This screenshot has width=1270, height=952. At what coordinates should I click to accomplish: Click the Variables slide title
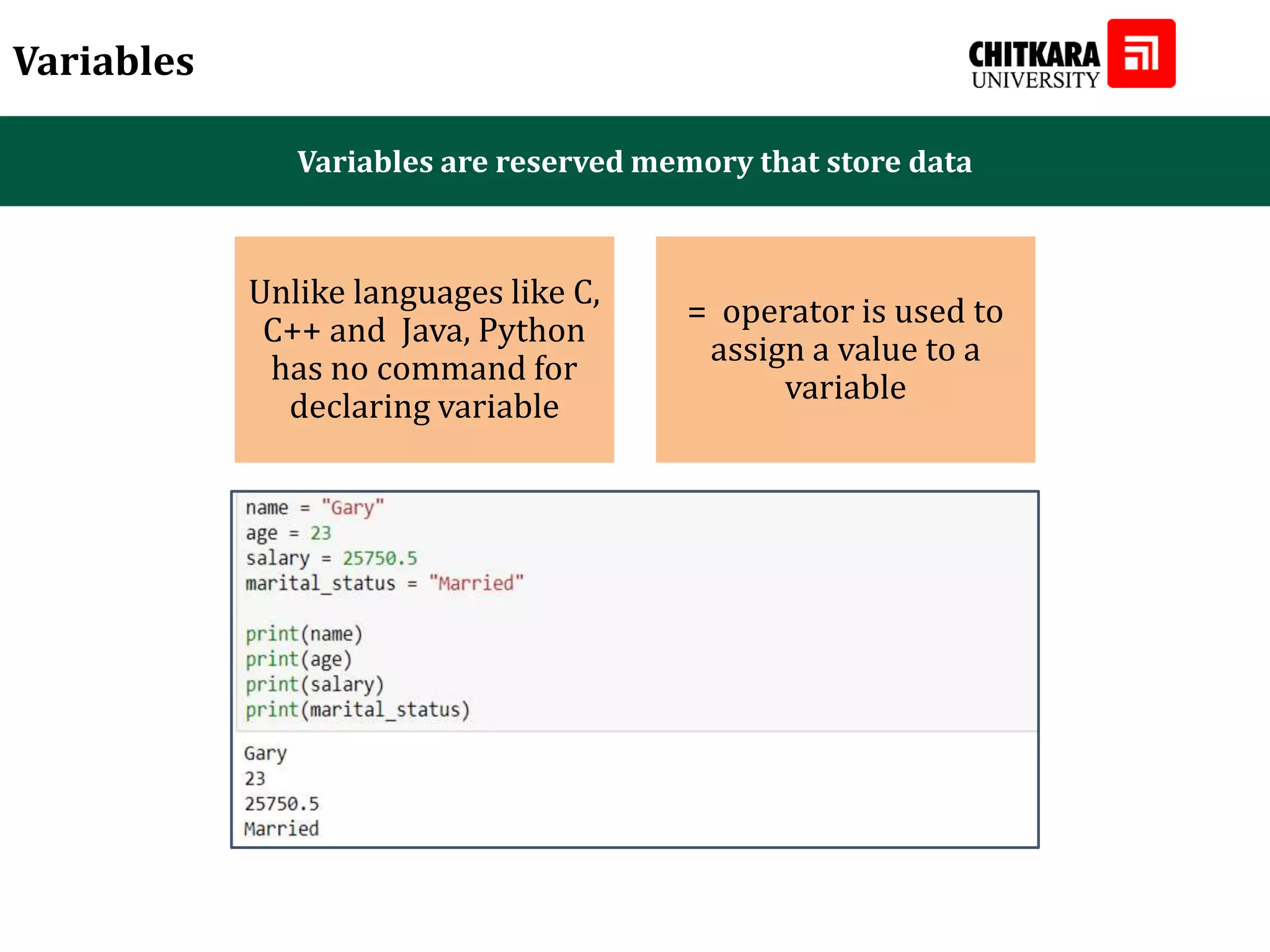(104, 61)
